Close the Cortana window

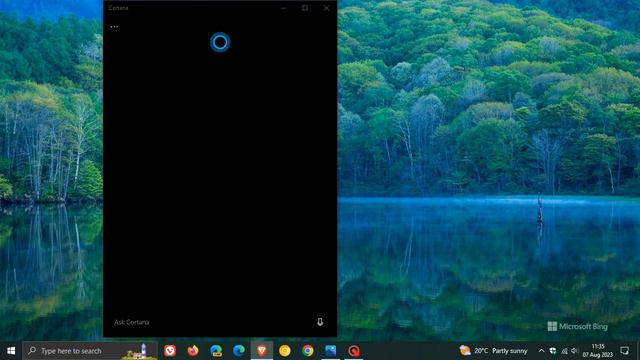327,8
